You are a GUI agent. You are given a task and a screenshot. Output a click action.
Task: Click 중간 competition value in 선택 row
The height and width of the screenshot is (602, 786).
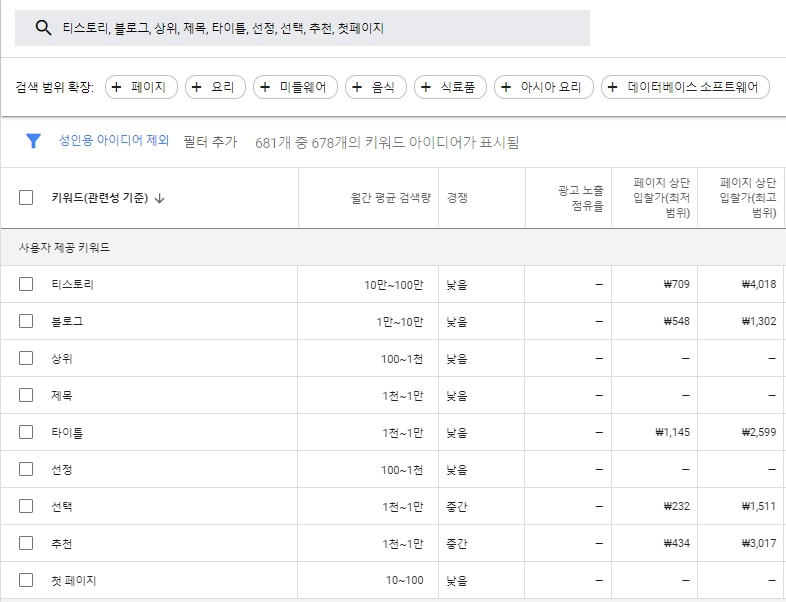(457, 507)
